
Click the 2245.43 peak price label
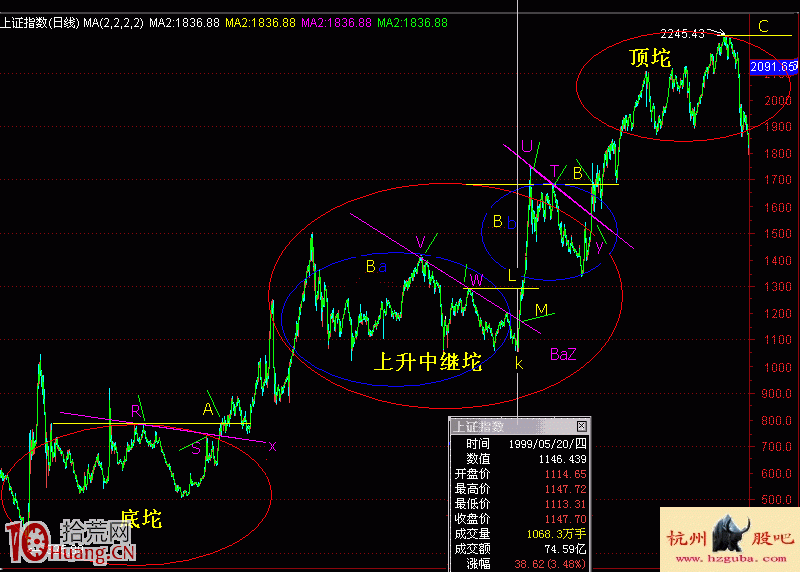pos(682,34)
